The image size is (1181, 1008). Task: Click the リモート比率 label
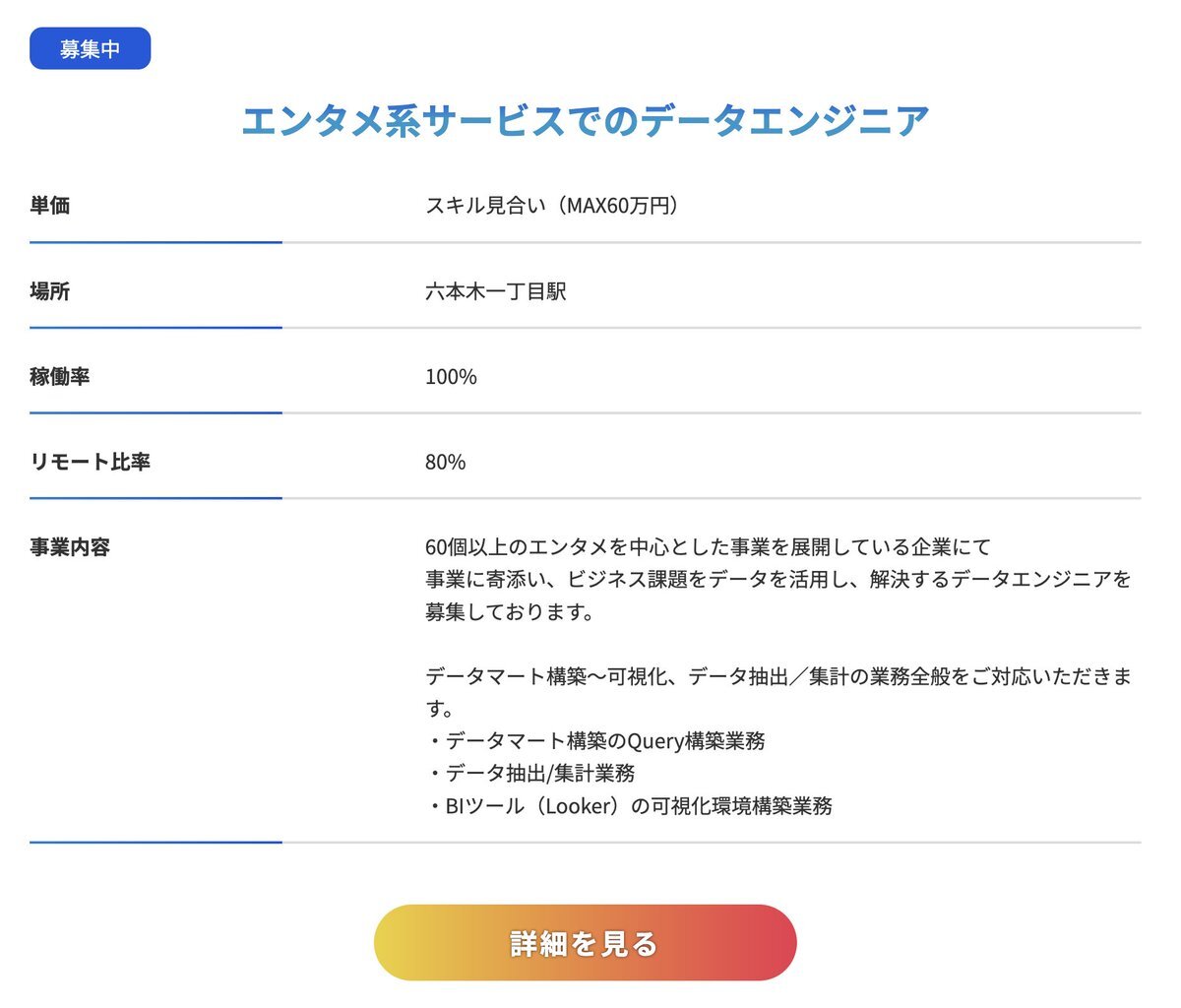click(91, 462)
